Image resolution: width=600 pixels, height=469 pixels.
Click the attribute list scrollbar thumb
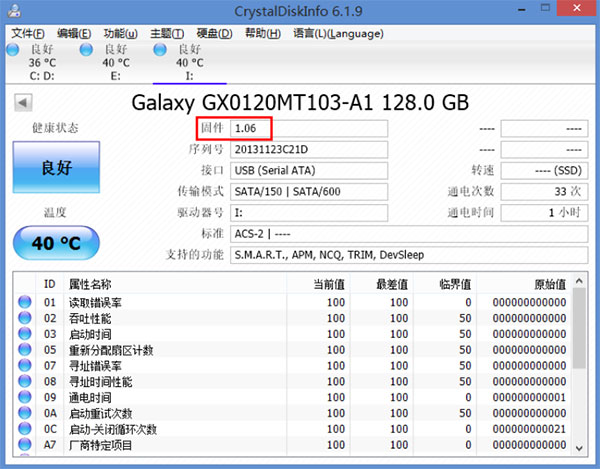tap(579, 328)
